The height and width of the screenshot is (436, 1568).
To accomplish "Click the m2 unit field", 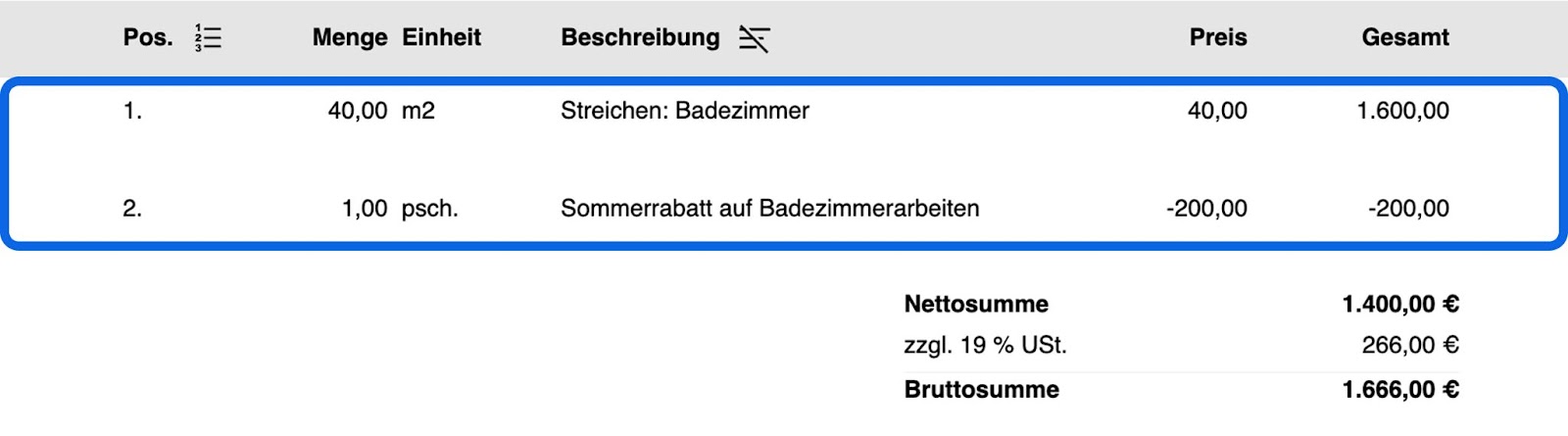I will (x=418, y=111).
